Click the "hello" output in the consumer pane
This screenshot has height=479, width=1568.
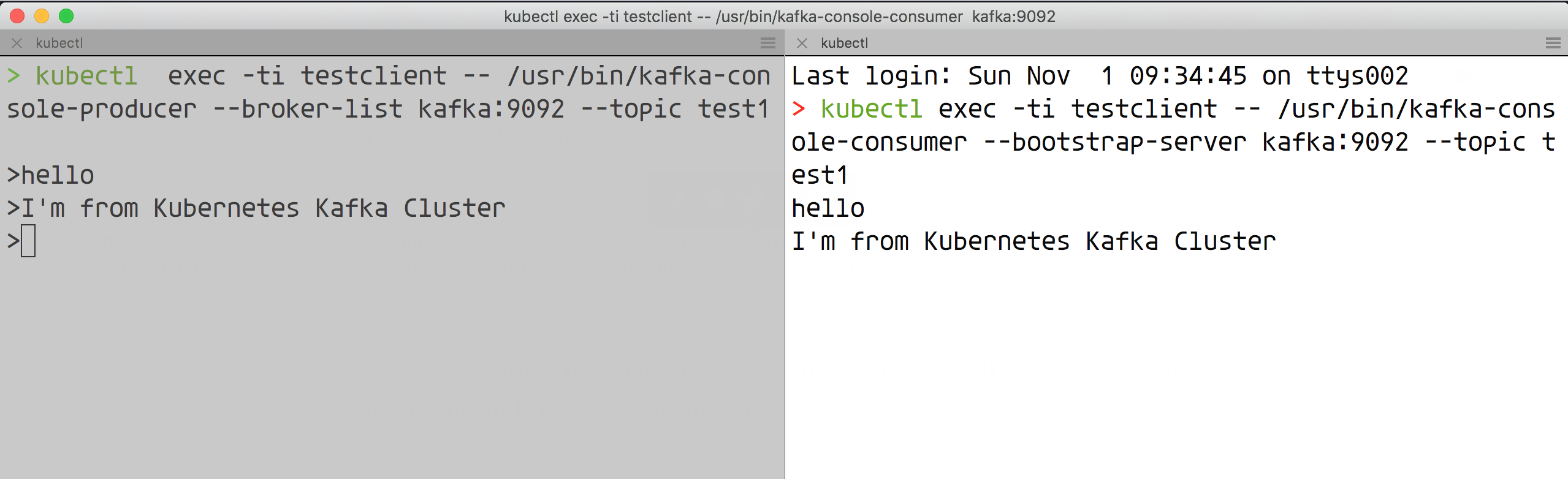tap(828, 208)
